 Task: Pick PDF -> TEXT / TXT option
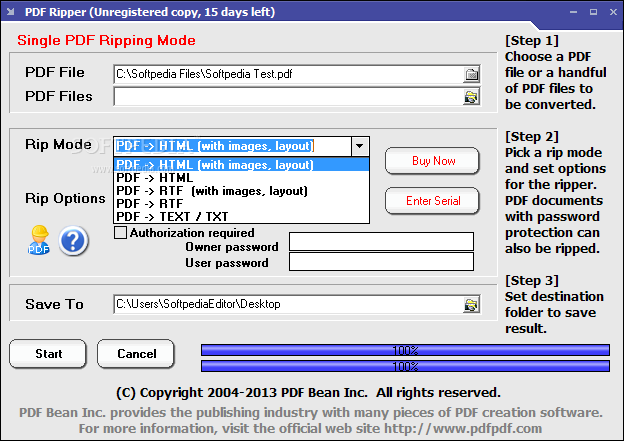point(242,217)
